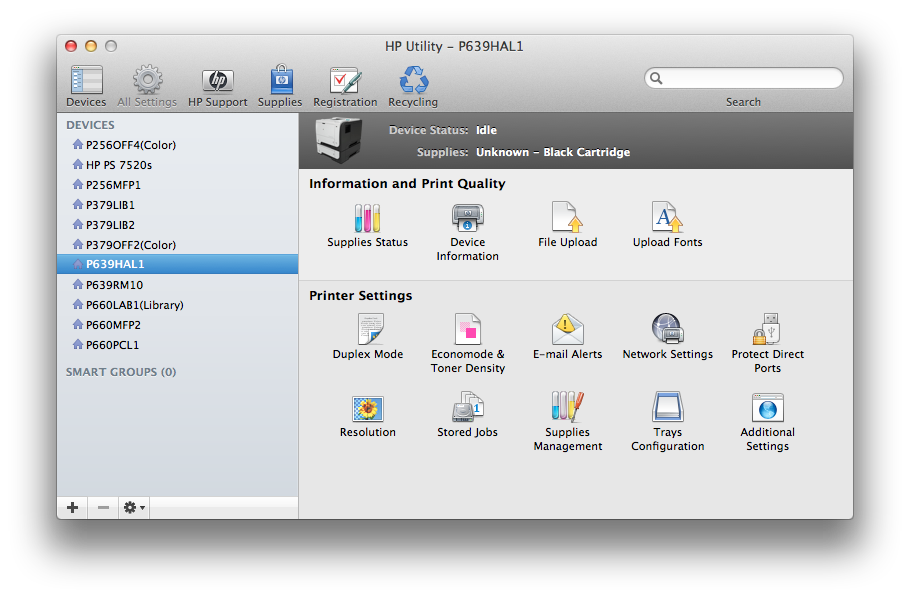Select printer P256MFP1
Screen dimensions: 910x598
coord(178,185)
